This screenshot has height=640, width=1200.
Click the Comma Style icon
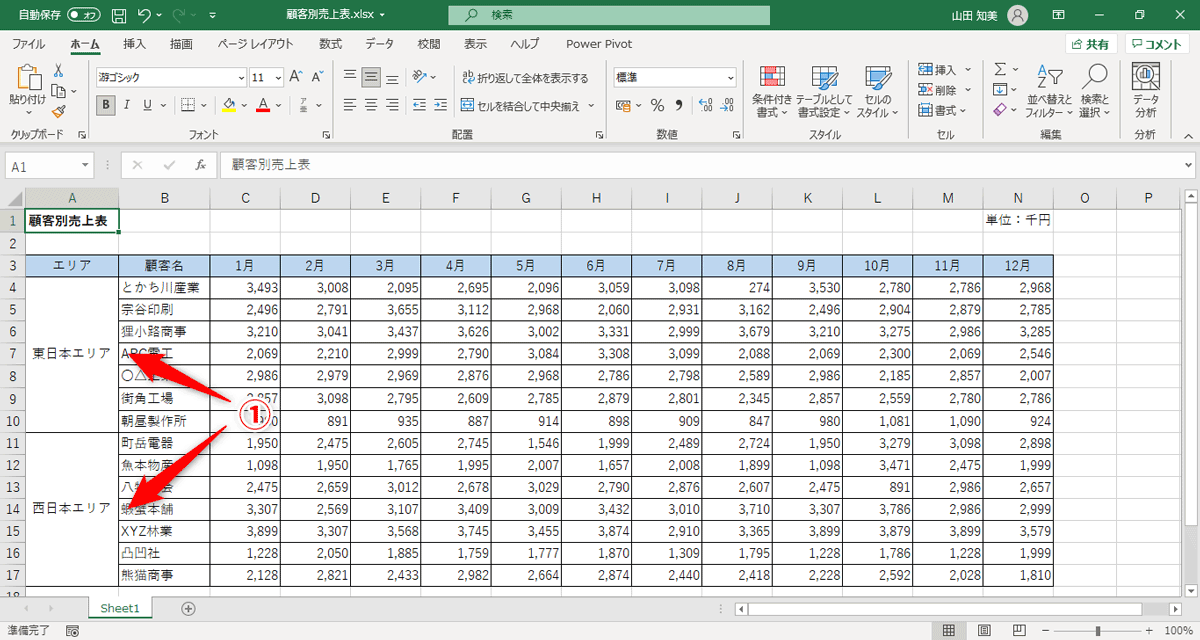click(x=678, y=105)
